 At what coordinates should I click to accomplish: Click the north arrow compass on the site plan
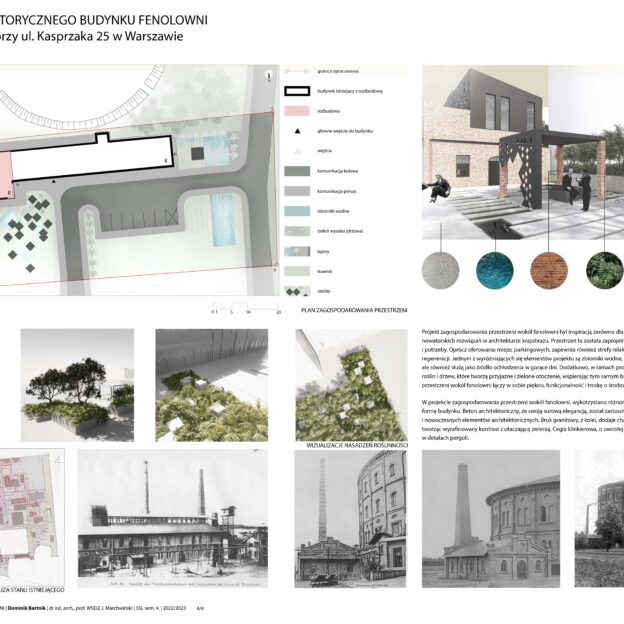pos(269,74)
